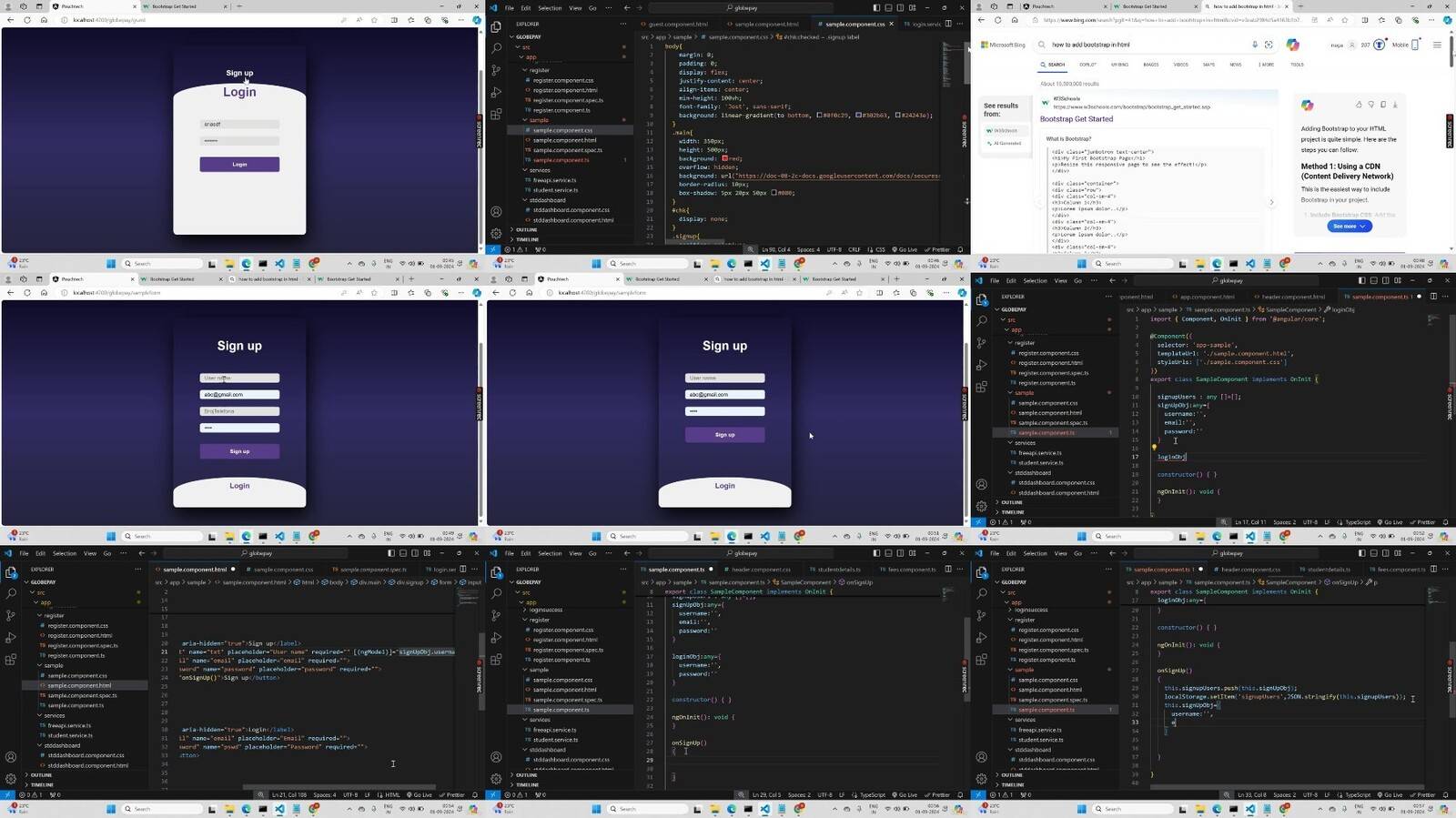Image resolution: width=1456 pixels, height=818 pixels.
Task: Open Run and Debug in VS Code window at Ln 17
Action: (981, 365)
